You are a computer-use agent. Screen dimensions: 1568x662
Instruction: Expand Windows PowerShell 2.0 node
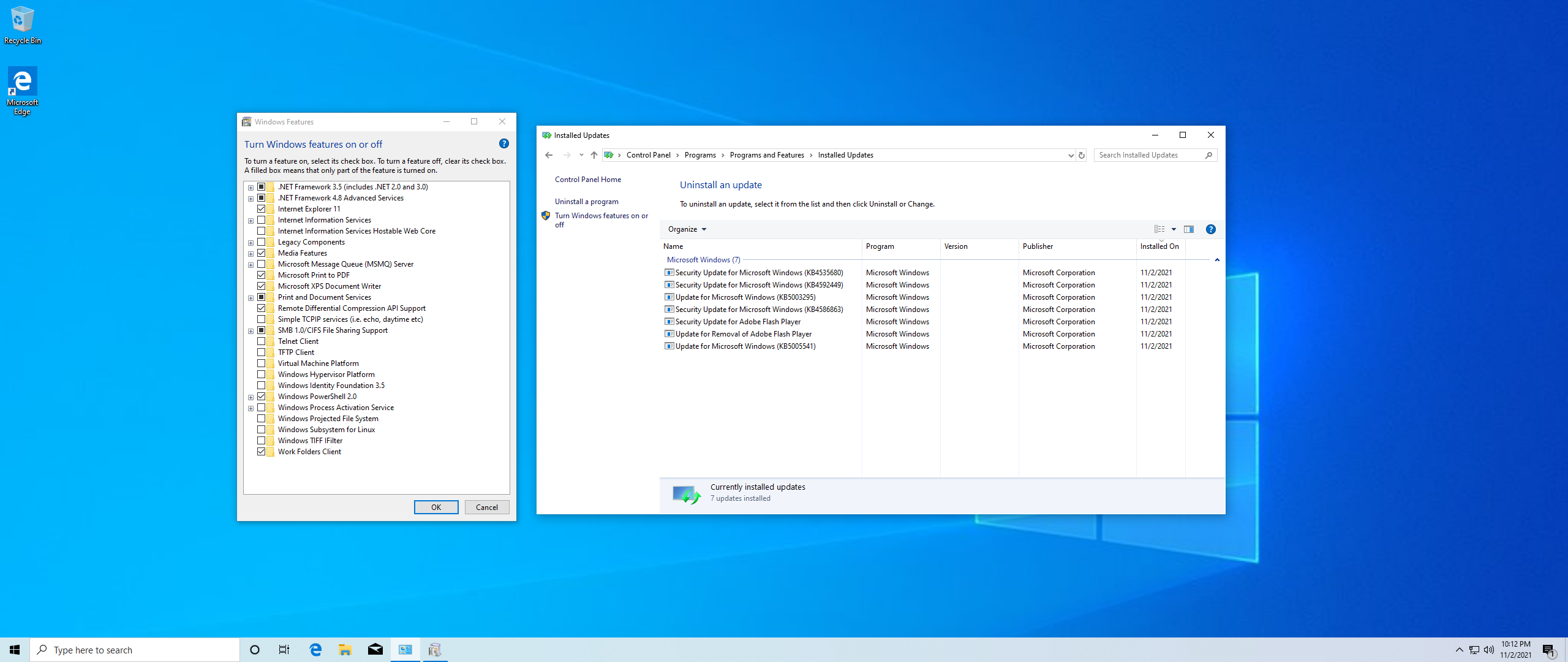[251, 397]
